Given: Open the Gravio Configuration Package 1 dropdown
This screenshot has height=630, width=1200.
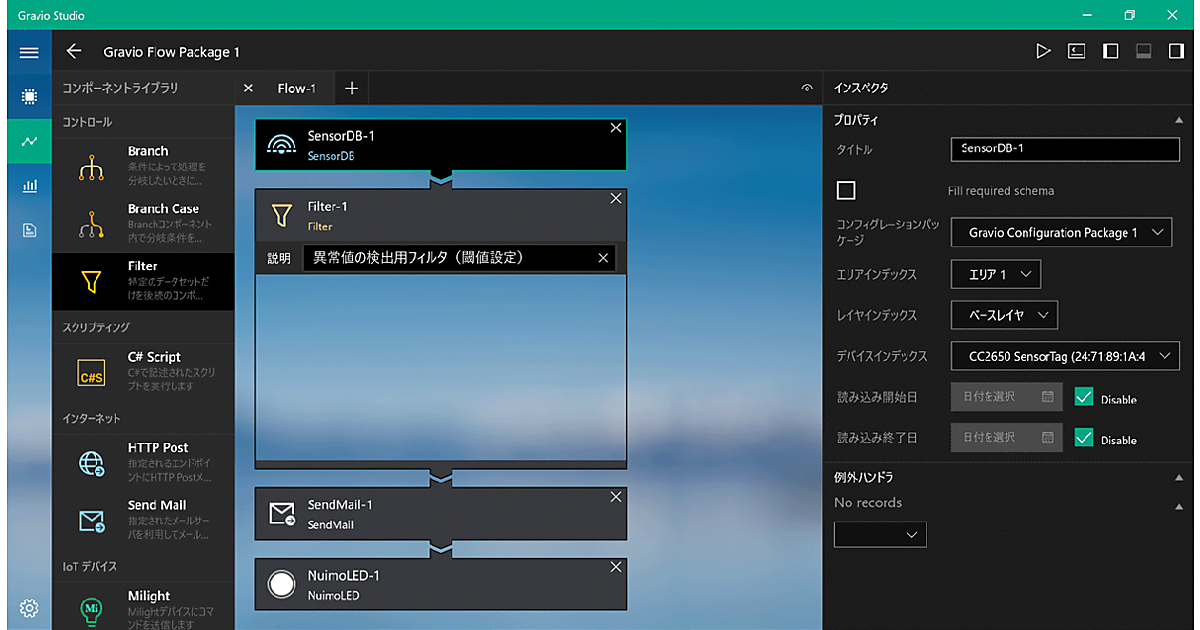Looking at the screenshot, I should 1060,233.
